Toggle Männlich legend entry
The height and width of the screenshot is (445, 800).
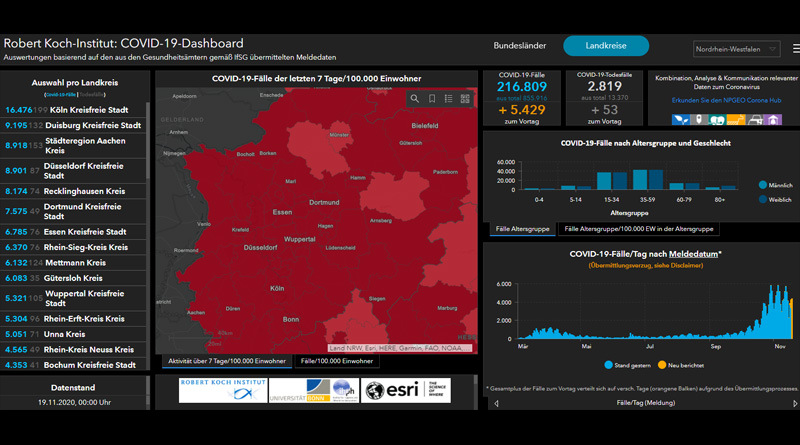tap(776, 185)
